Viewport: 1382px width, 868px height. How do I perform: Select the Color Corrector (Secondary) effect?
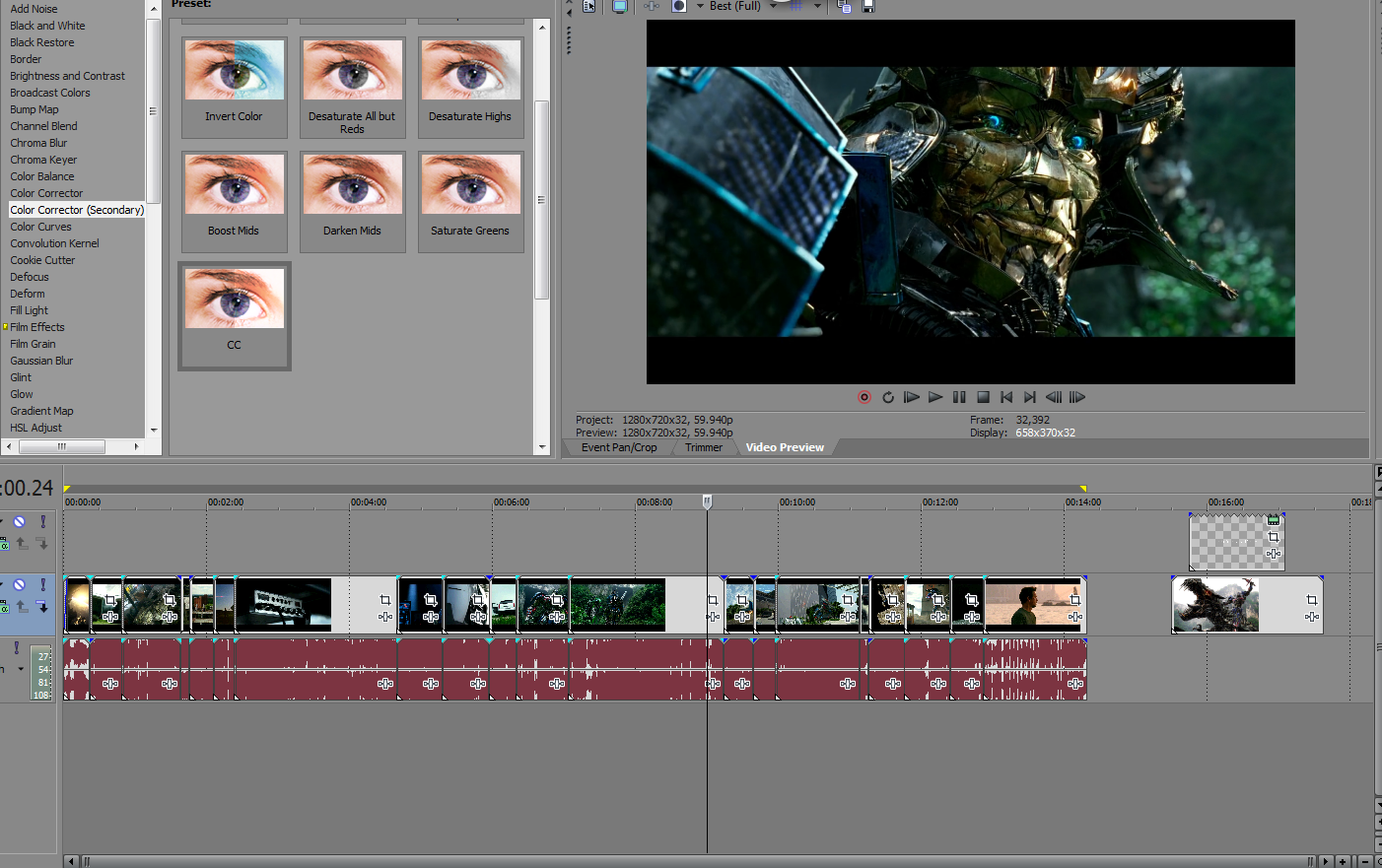tap(77, 210)
